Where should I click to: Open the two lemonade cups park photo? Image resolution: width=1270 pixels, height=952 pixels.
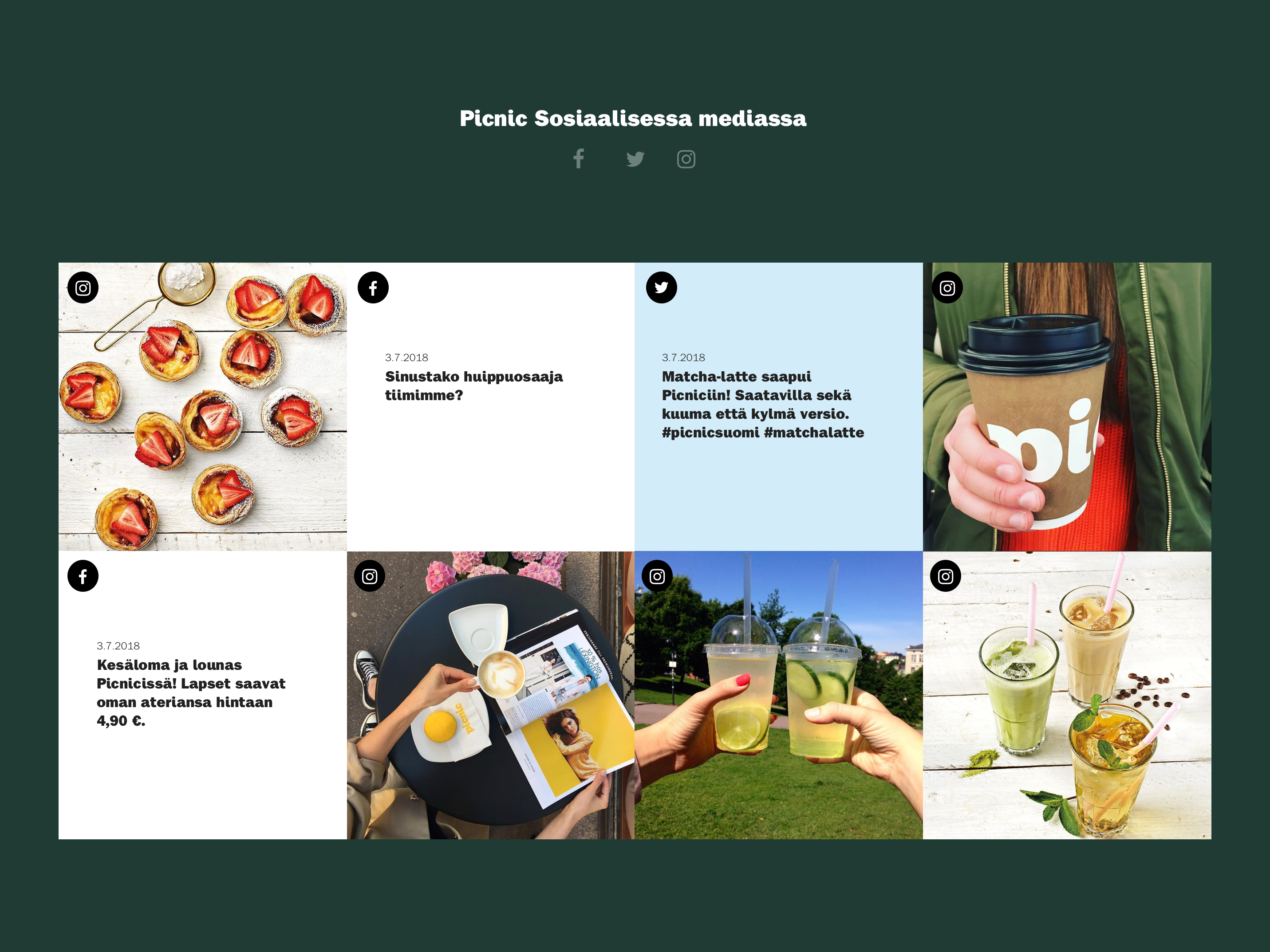tap(779, 695)
